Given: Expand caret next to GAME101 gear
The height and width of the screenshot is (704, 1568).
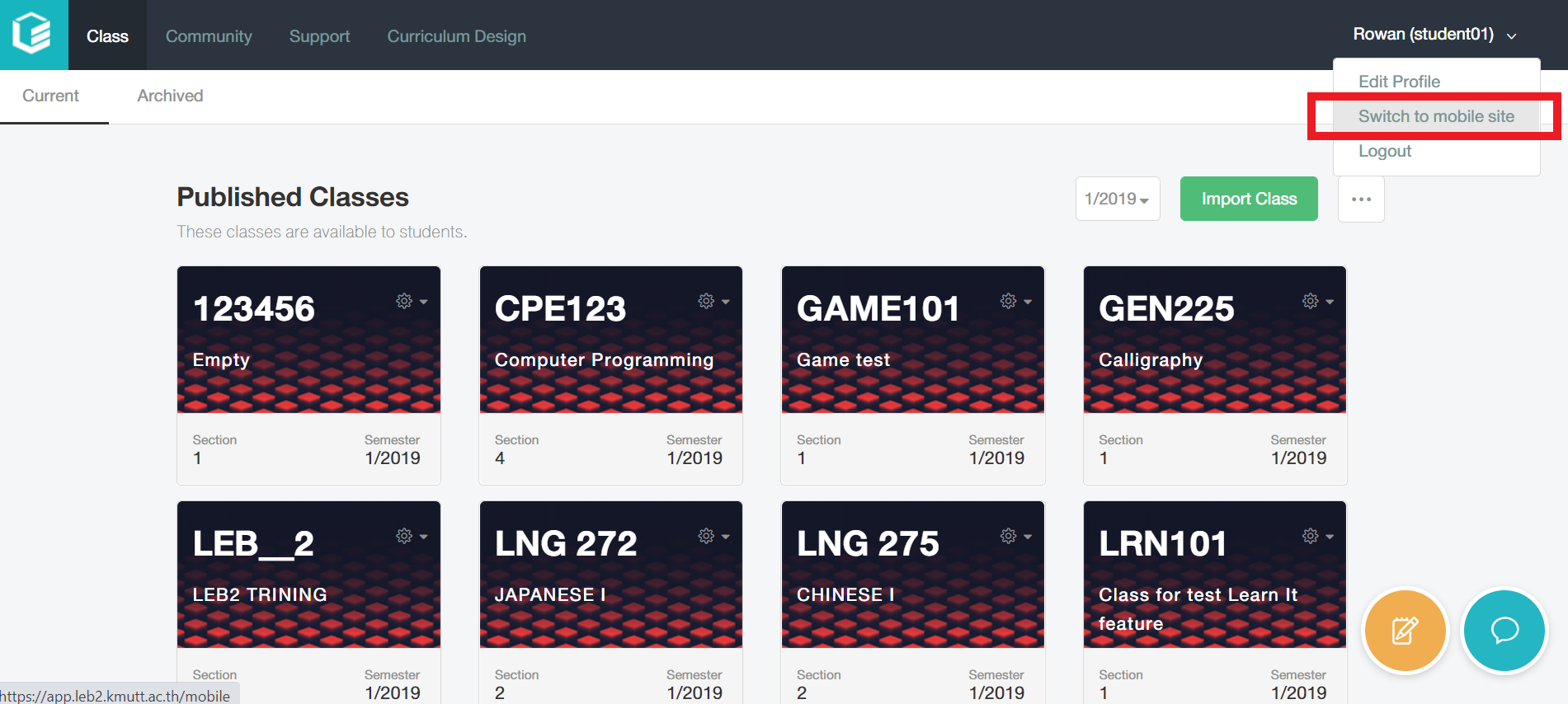Looking at the screenshot, I should click(1027, 302).
